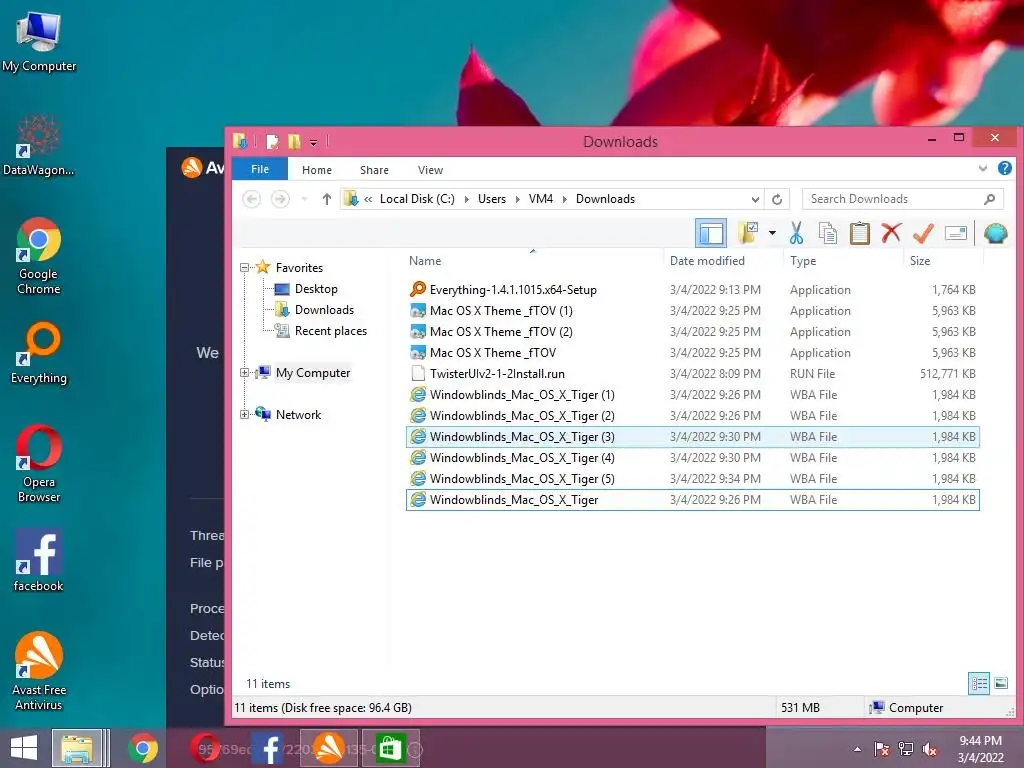The width and height of the screenshot is (1024, 768).
Task: Open Avast Free Antivirus desktop shortcut
Action: [39, 671]
